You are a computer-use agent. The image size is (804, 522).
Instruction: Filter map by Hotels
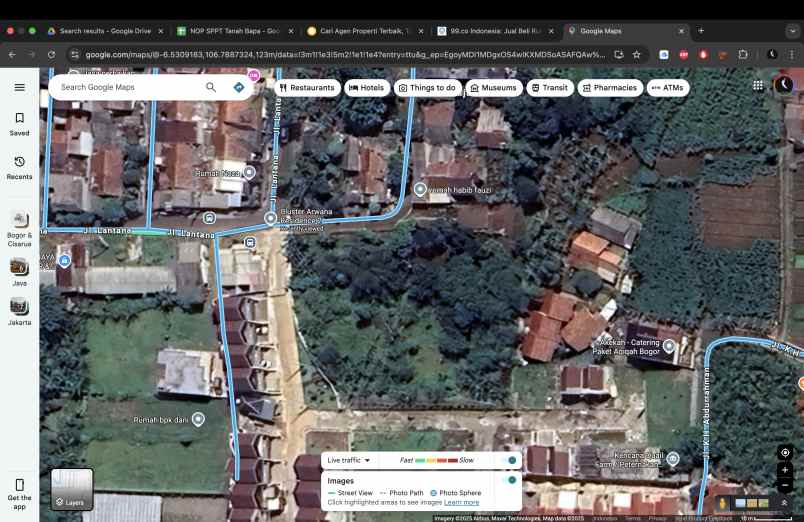tap(367, 88)
